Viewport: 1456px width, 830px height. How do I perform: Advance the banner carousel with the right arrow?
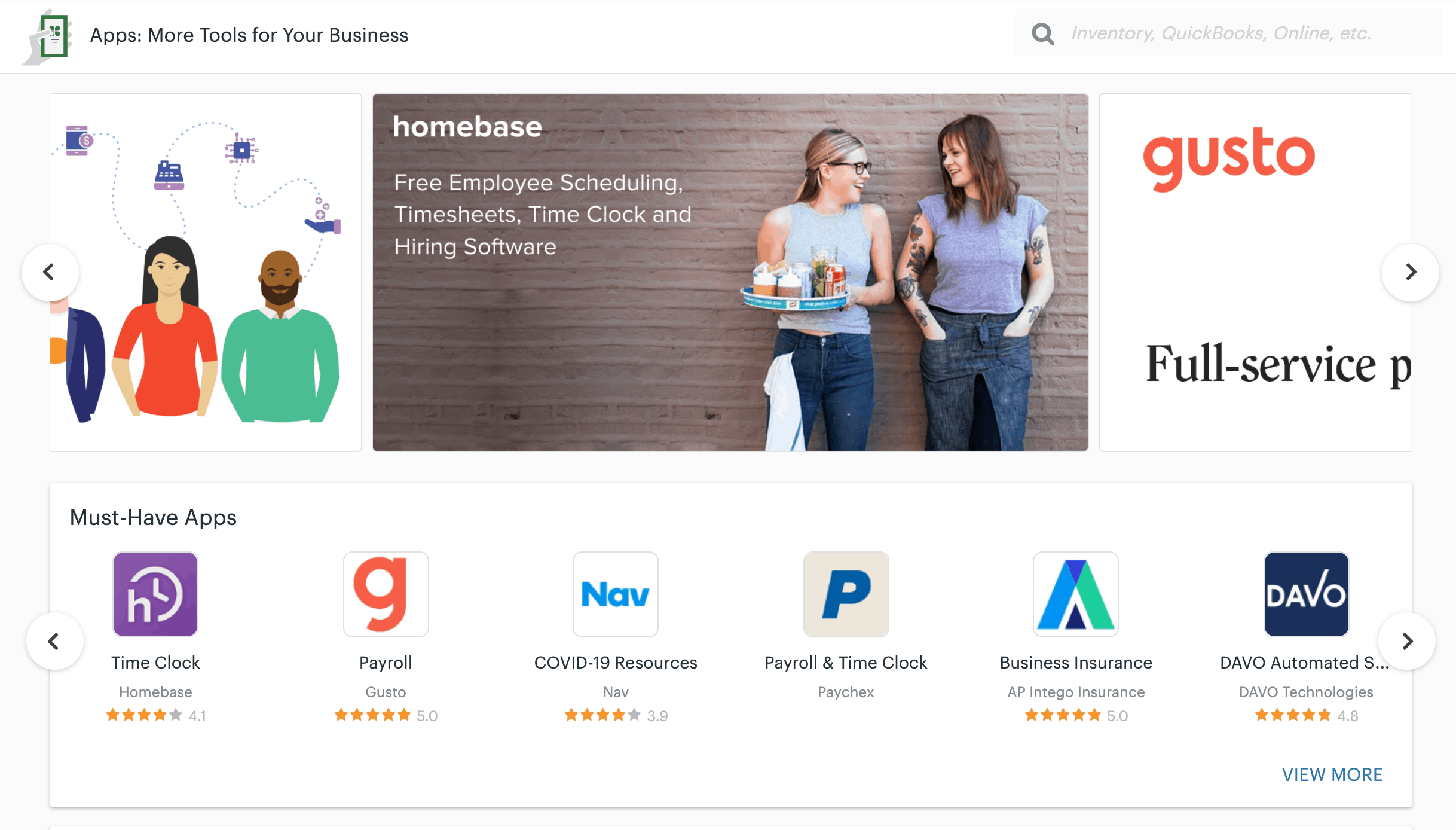pyautogui.click(x=1411, y=272)
